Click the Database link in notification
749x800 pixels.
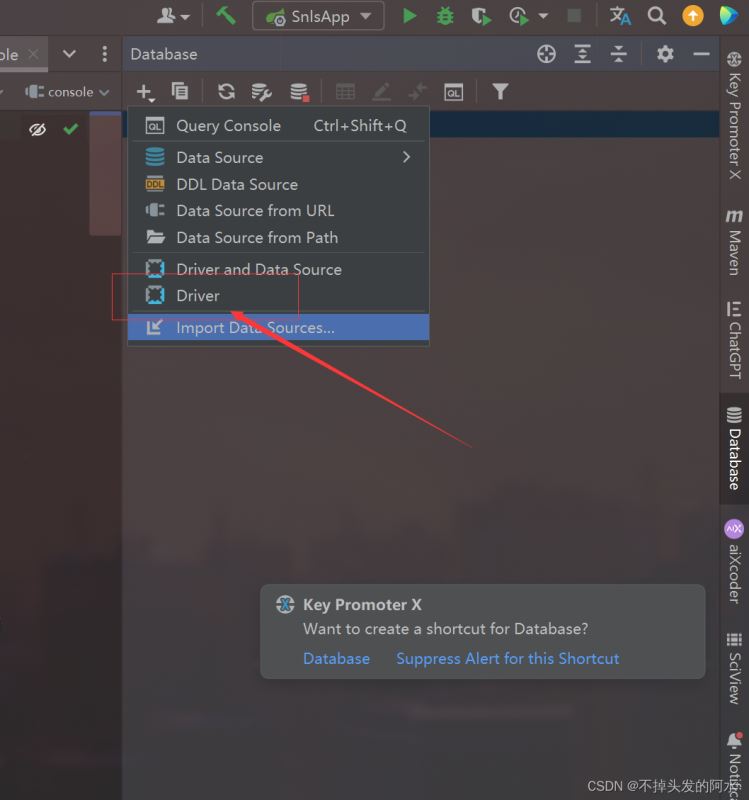336,659
